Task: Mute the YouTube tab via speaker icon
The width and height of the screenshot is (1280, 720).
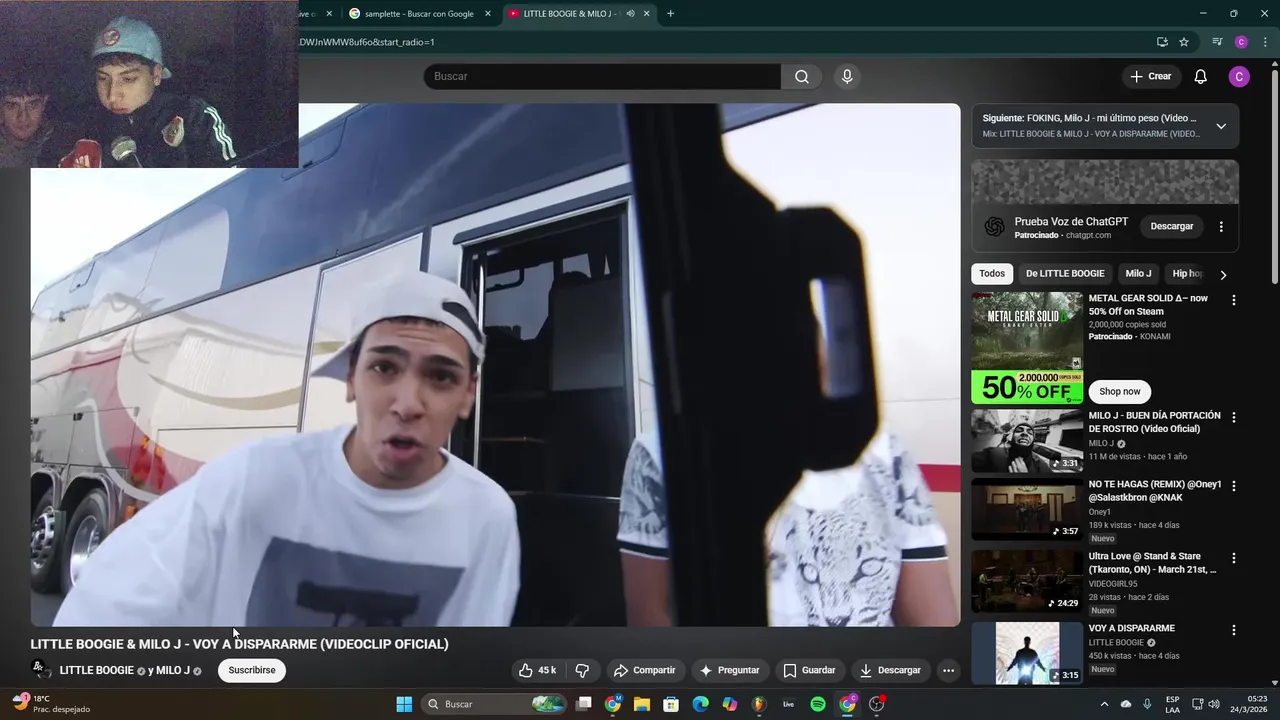Action: pyautogui.click(x=630, y=14)
